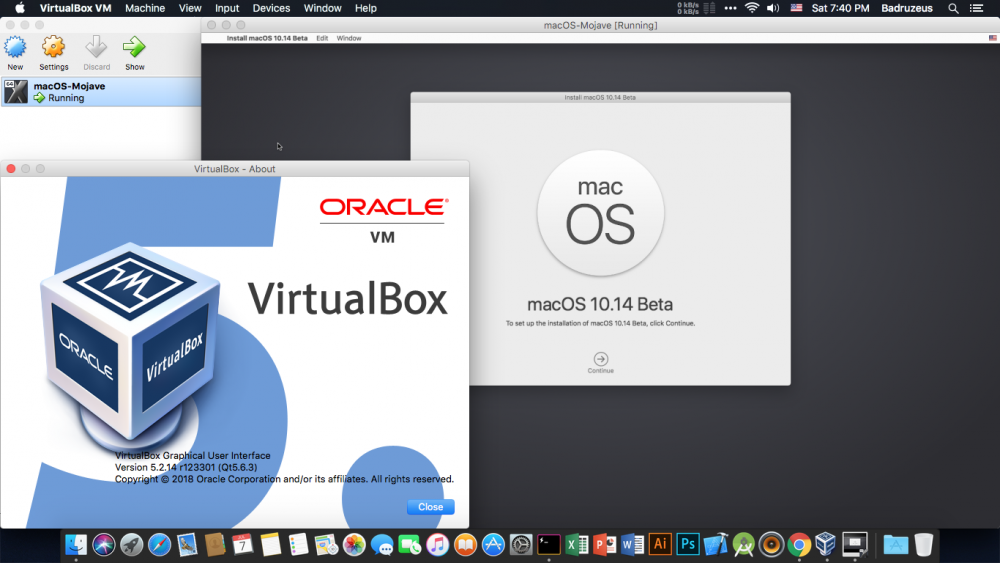Image resolution: width=1000 pixels, height=563 pixels.
Task: Open Calendar in the Dock
Action: click(243, 545)
